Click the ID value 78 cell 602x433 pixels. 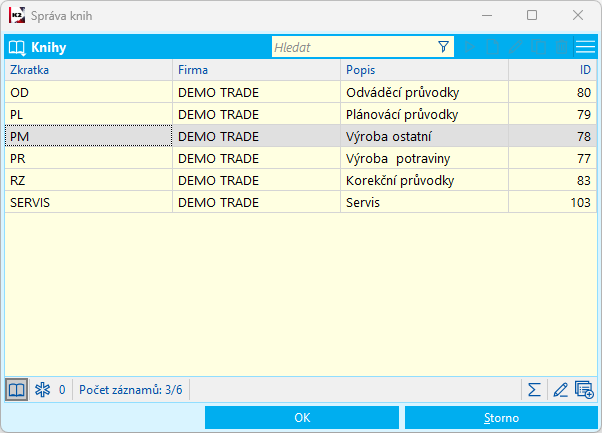552,136
